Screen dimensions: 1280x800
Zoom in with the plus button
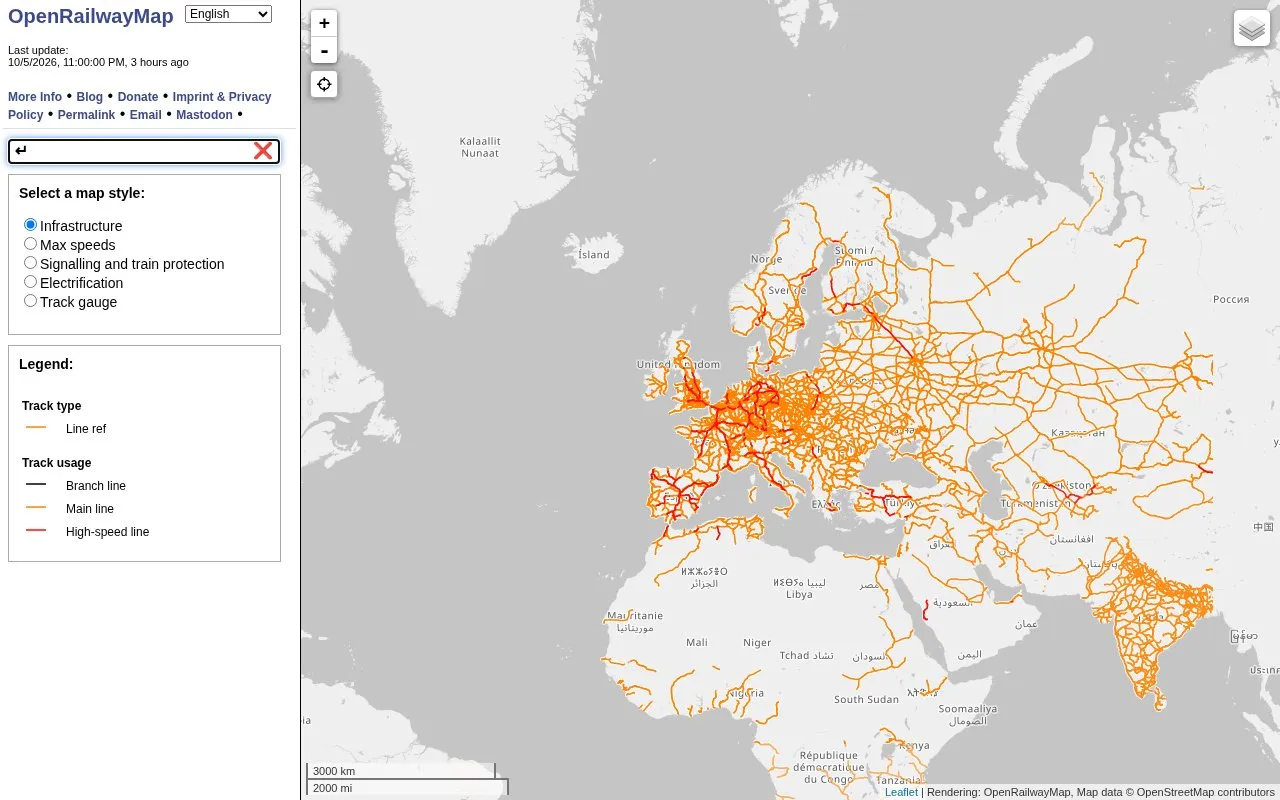tap(324, 23)
